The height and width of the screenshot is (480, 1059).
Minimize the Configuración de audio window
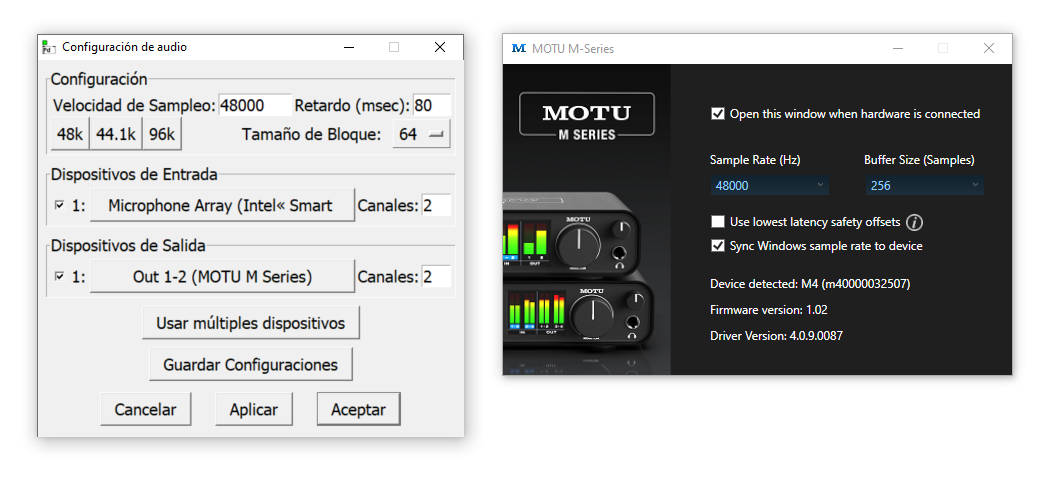(x=349, y=47)
